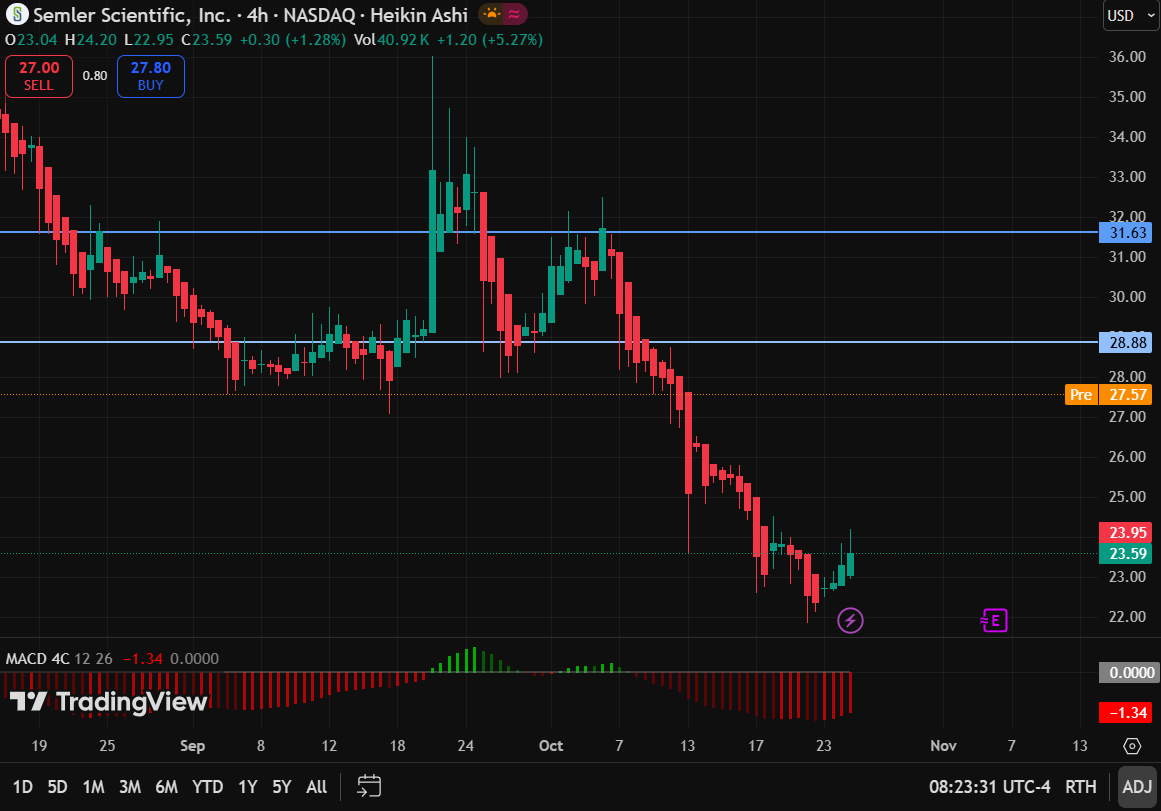The image size is (1161, 811).
Task: Select the 1D time range
Action: 23,787
